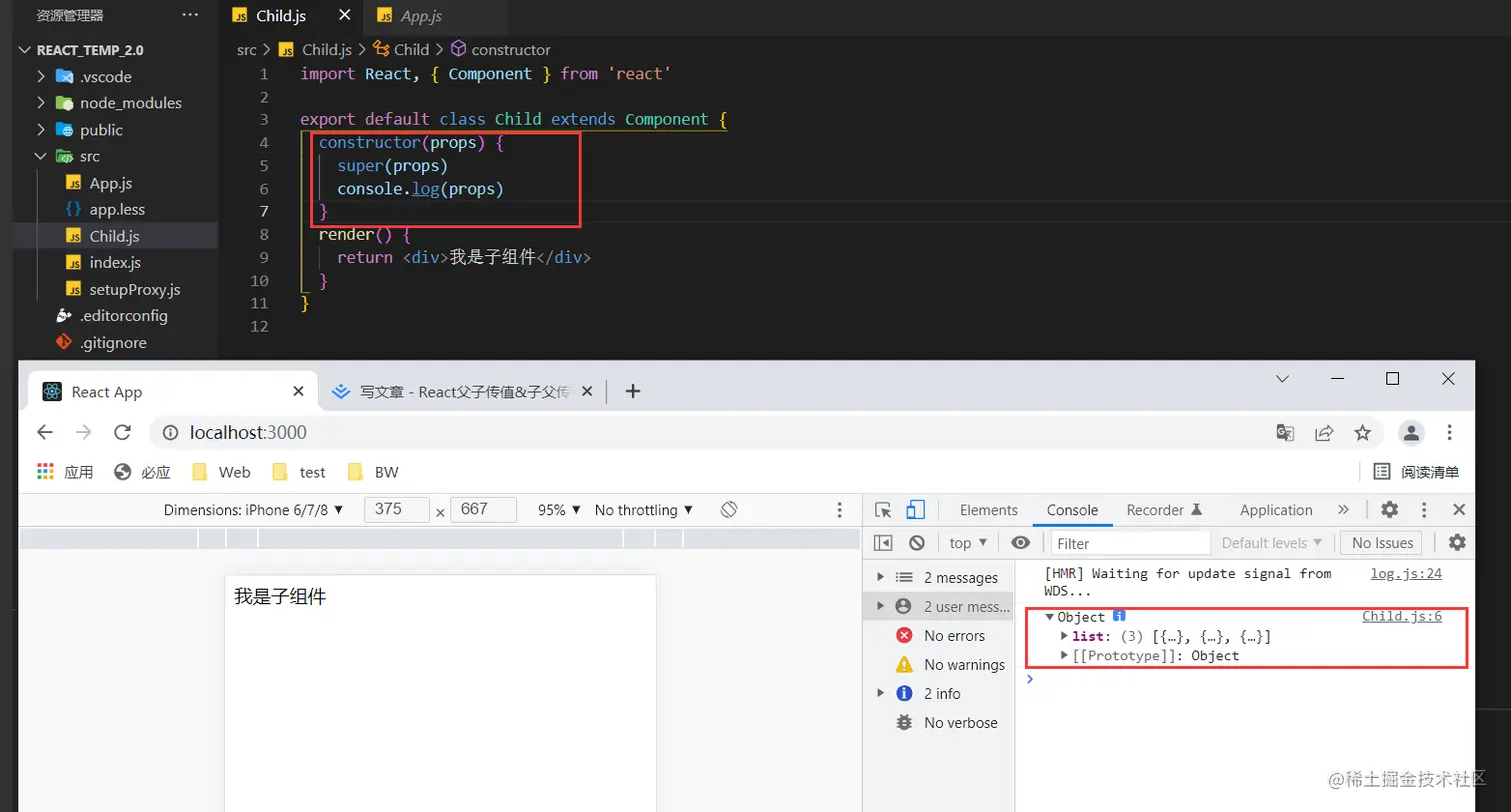Open a new browser tab
The width and height of the screenshot is (1511, 812).
pos(632,391)
